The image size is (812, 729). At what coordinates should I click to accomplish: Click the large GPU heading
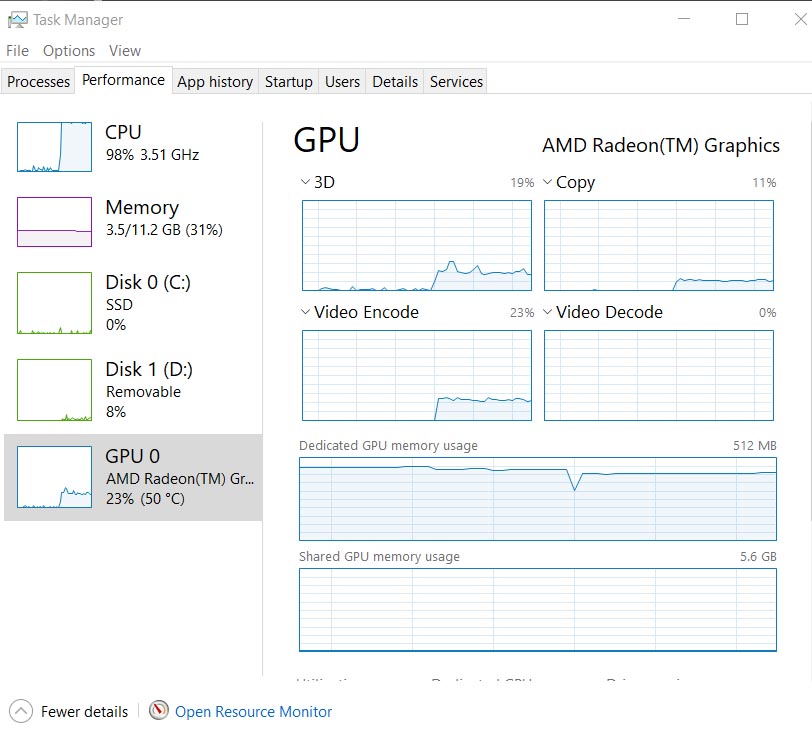(326, 140)
